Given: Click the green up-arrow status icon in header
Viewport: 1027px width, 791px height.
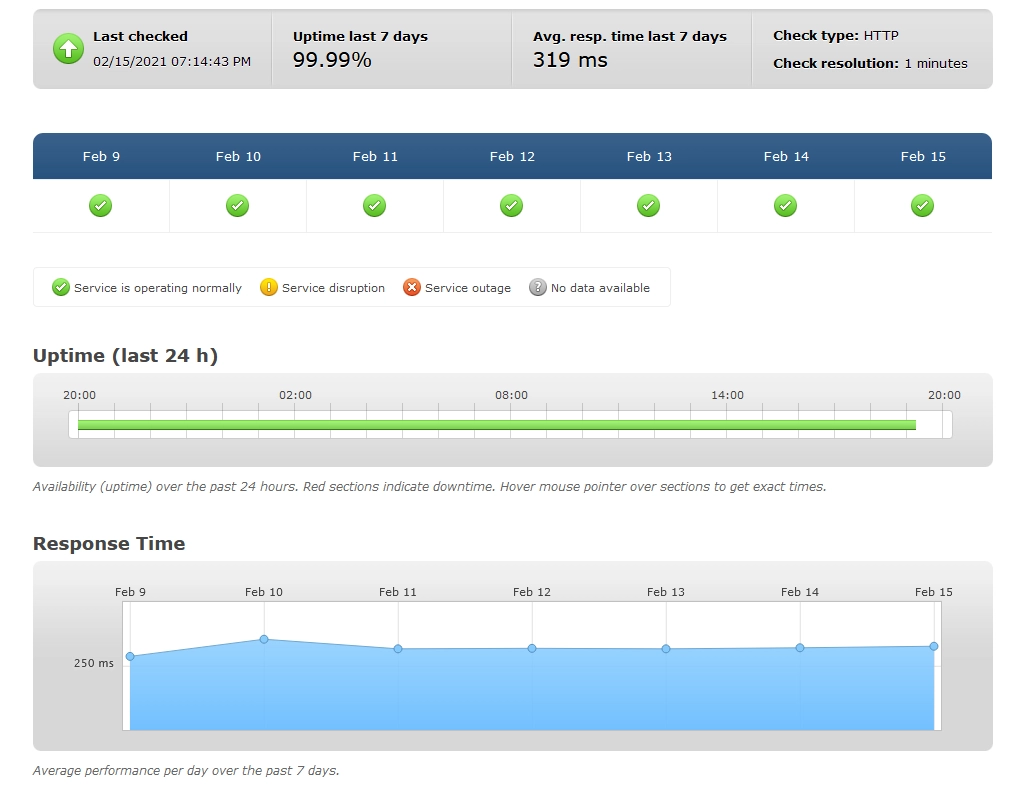Looking at the screenshot, I should click(x=67, y=48).
